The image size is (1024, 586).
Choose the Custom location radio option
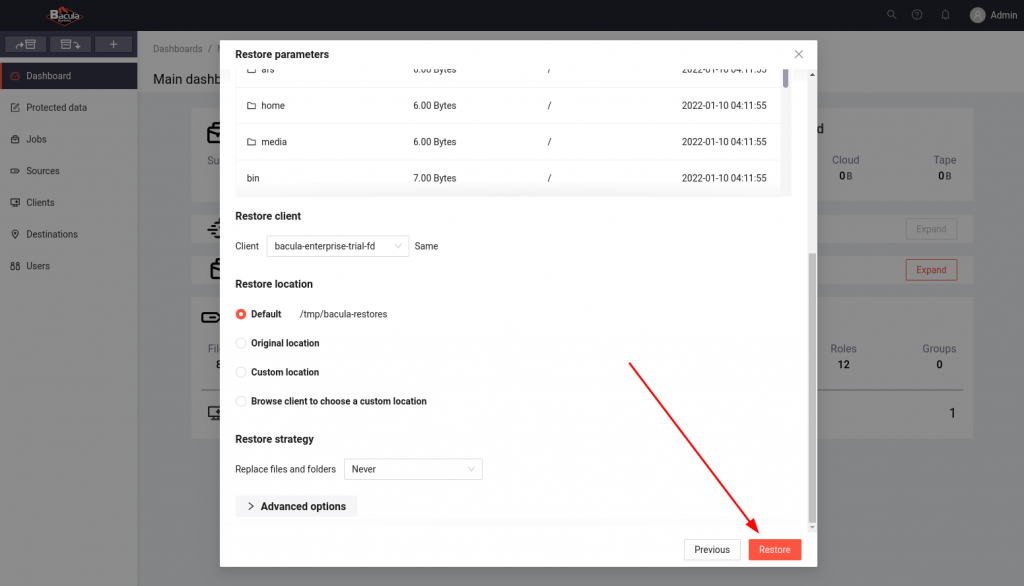click(241, 372)
